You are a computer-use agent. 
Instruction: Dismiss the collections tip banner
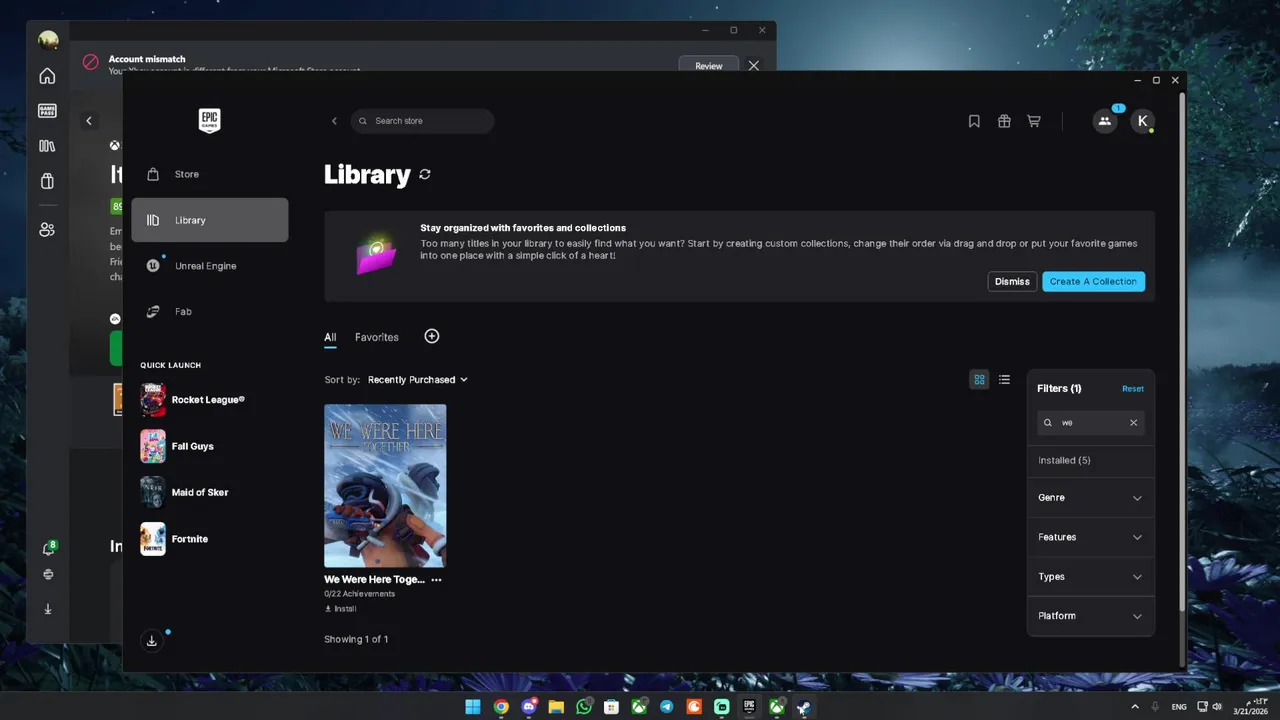[1012, 282]
